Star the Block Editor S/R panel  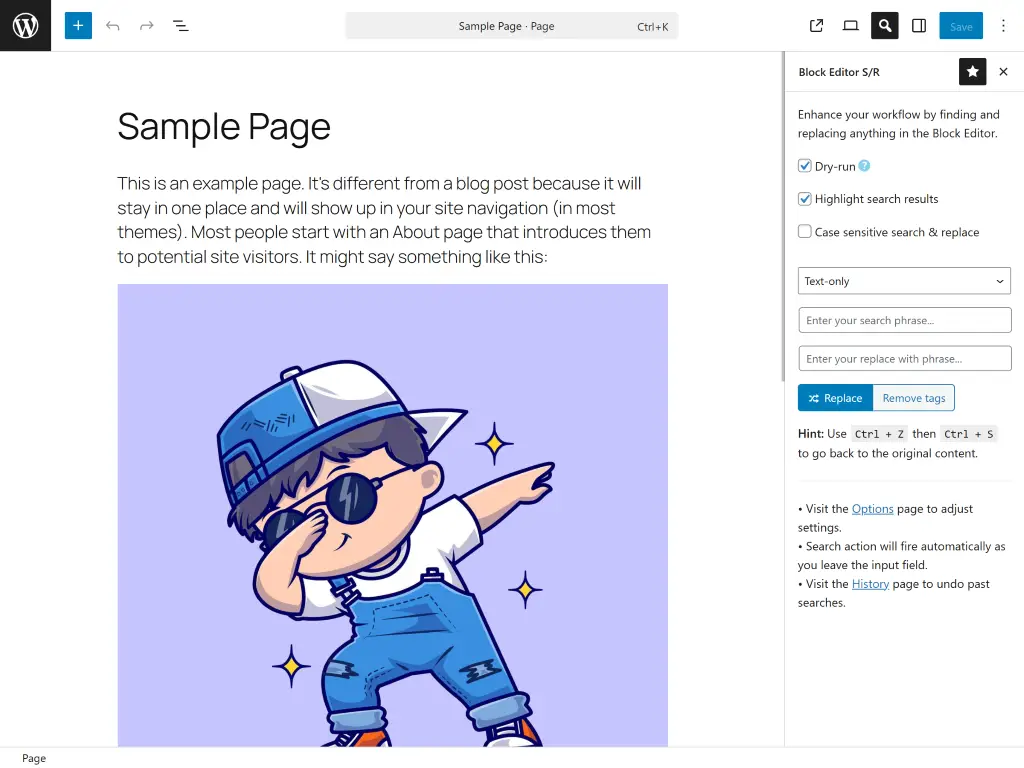pos(972,71)
